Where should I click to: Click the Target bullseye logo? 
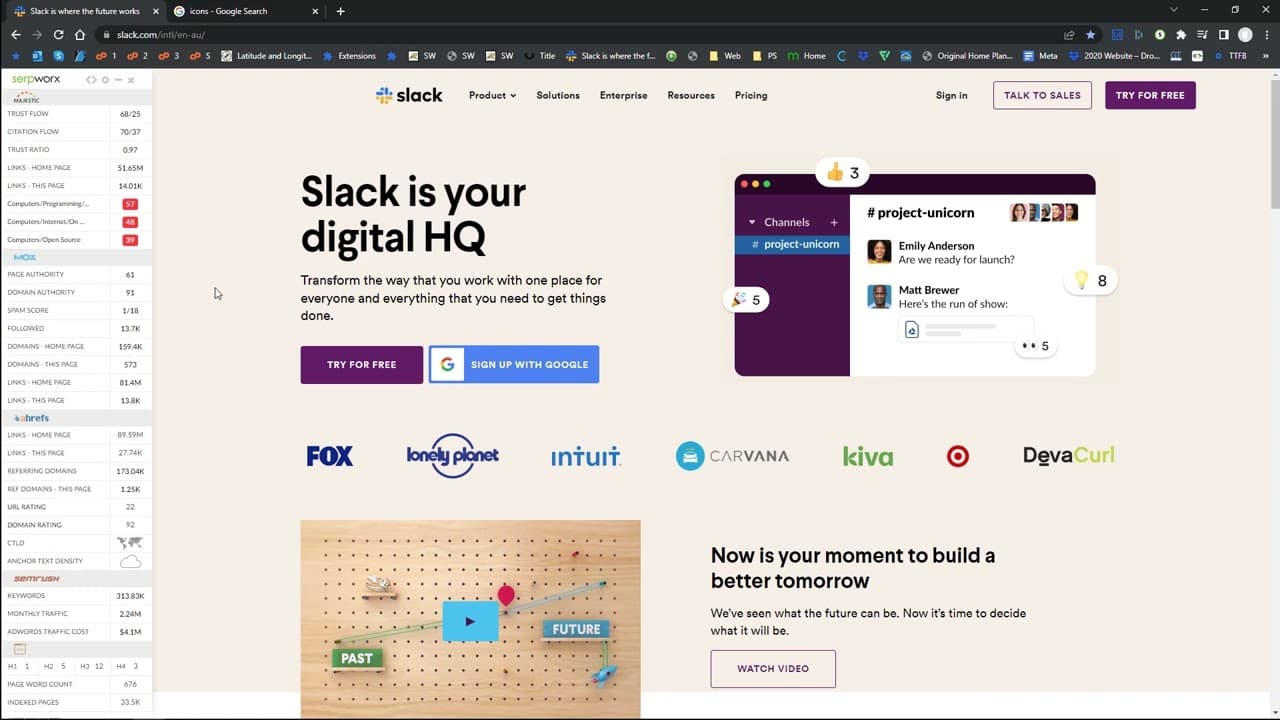(958, 456)
